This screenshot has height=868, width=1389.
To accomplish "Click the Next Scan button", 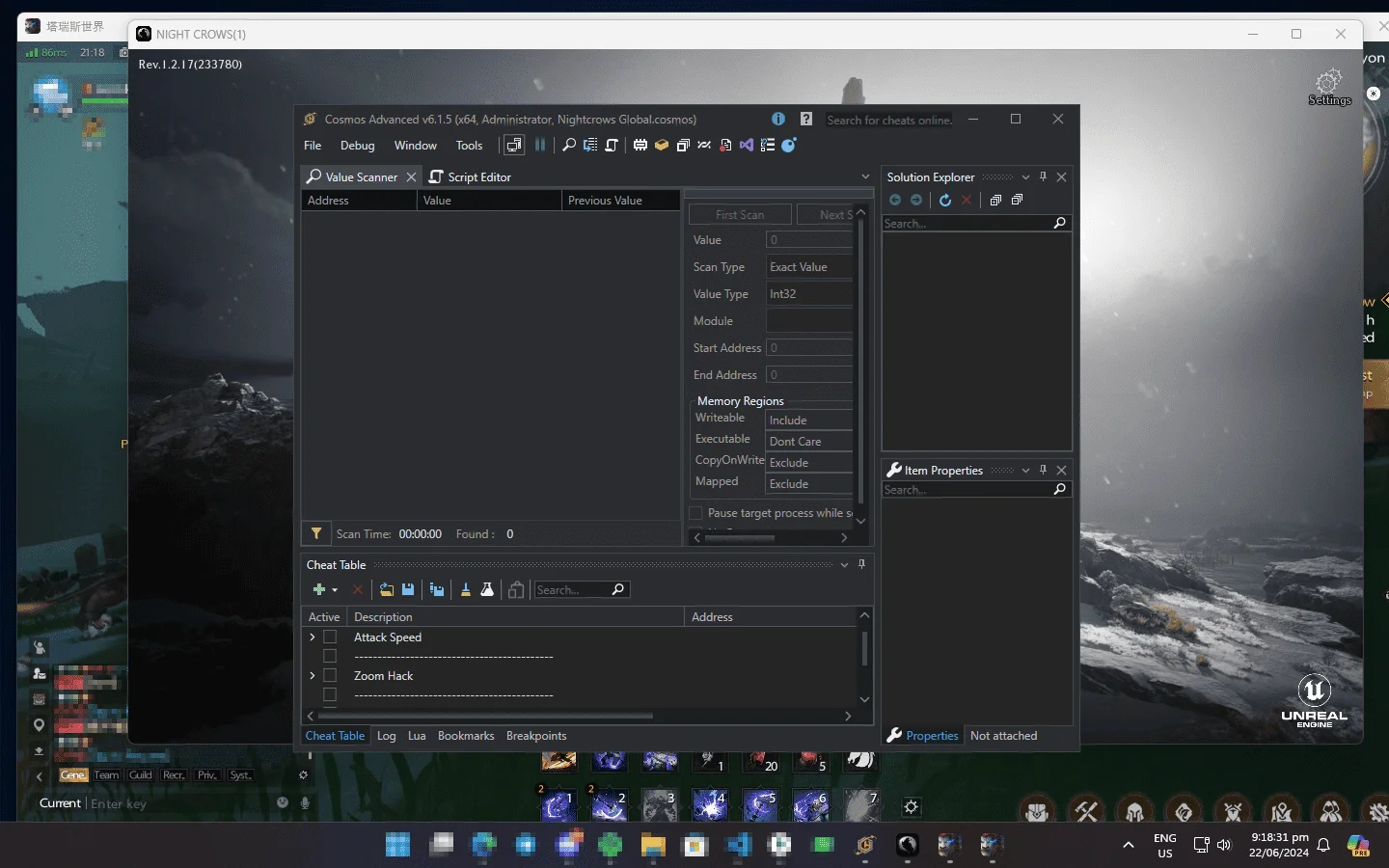I will coord(825,215).
